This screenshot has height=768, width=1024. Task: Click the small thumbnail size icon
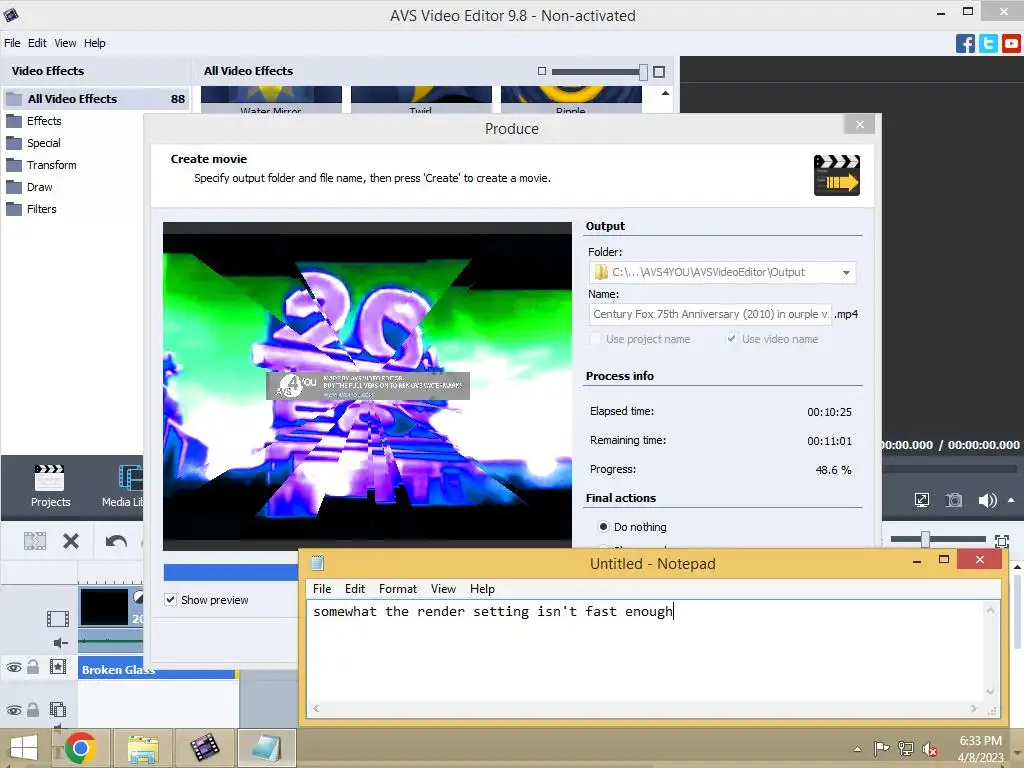click(x=541, y=71)
